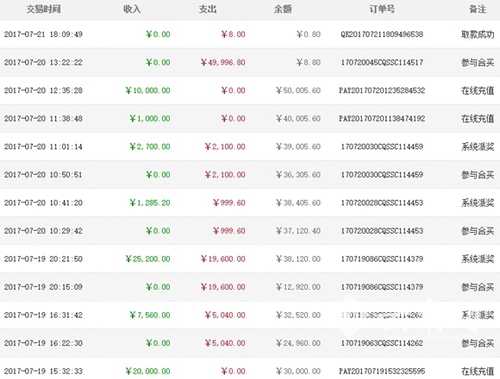This screenshot has height=379, width=500.
Task: Click the balance ¥30,000.00
Action: coord(298,371)
